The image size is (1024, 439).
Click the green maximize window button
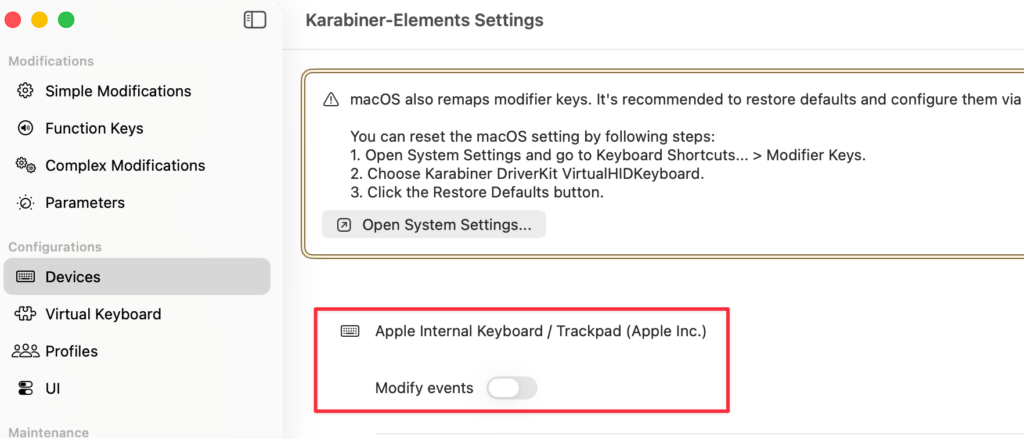pos(66,19)
